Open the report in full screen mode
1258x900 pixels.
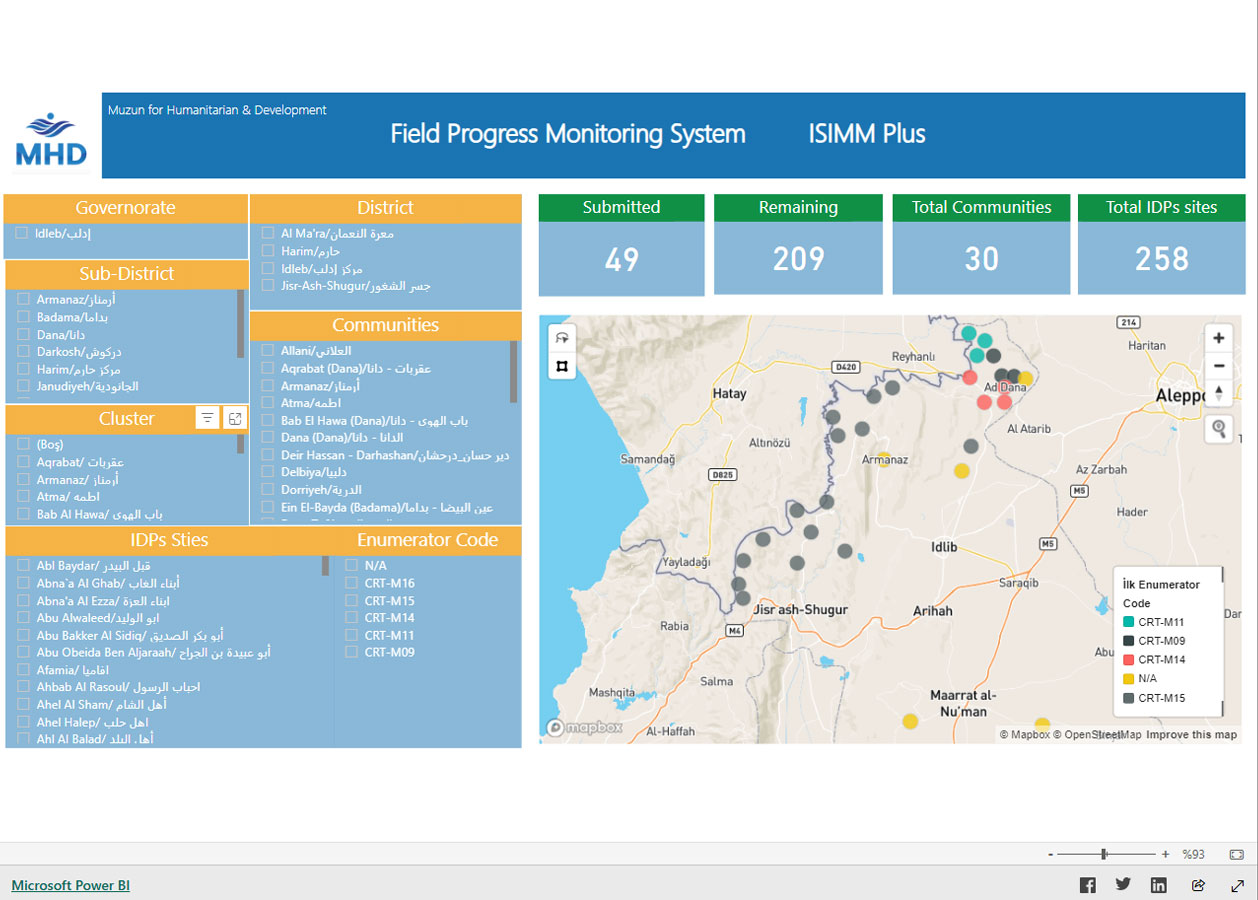tap(1237, 885)
